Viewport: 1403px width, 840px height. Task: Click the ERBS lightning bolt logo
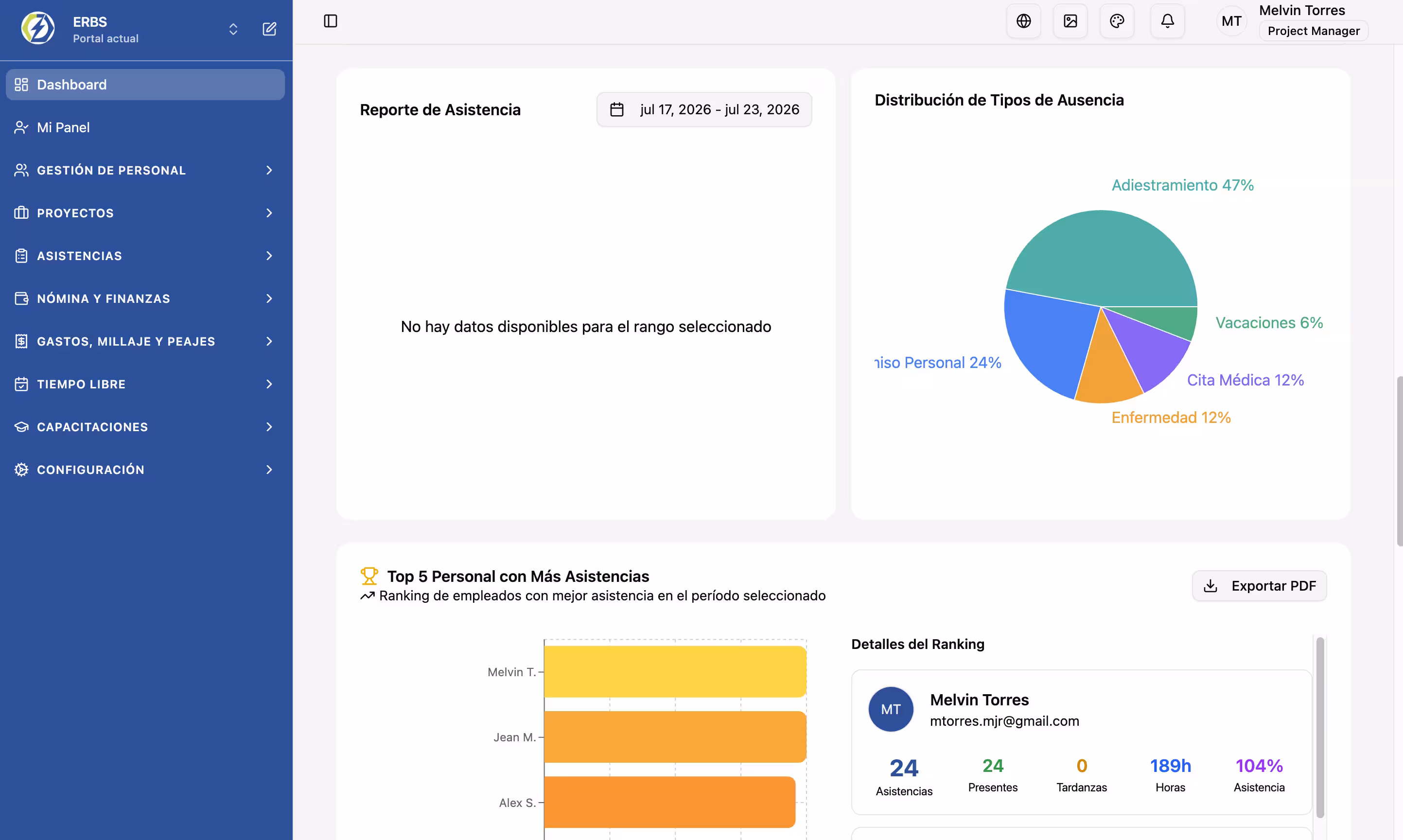[x=38, y=28]
